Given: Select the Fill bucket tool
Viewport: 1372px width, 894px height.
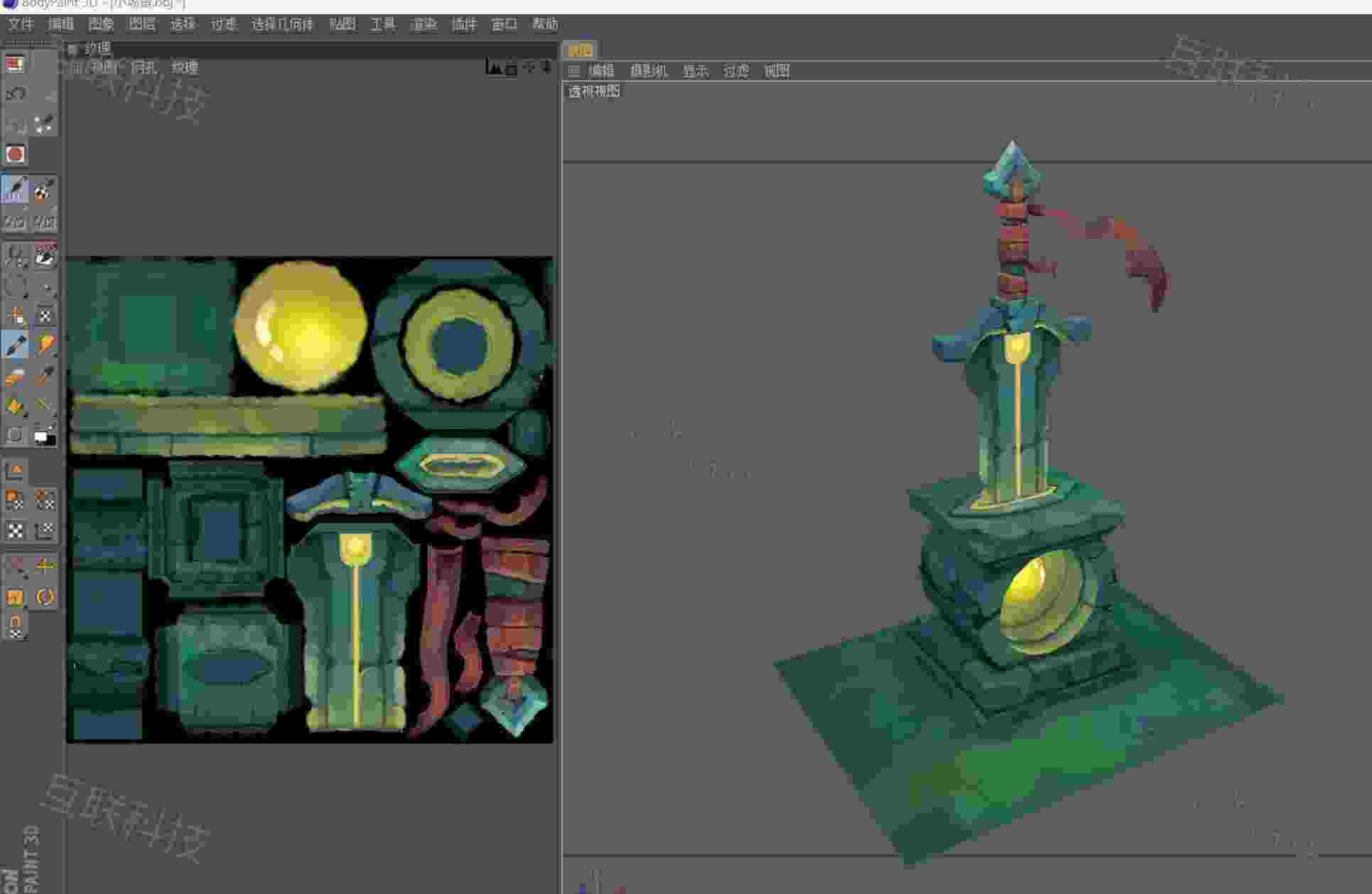Looking at the screenshot, I should (15, 406).
